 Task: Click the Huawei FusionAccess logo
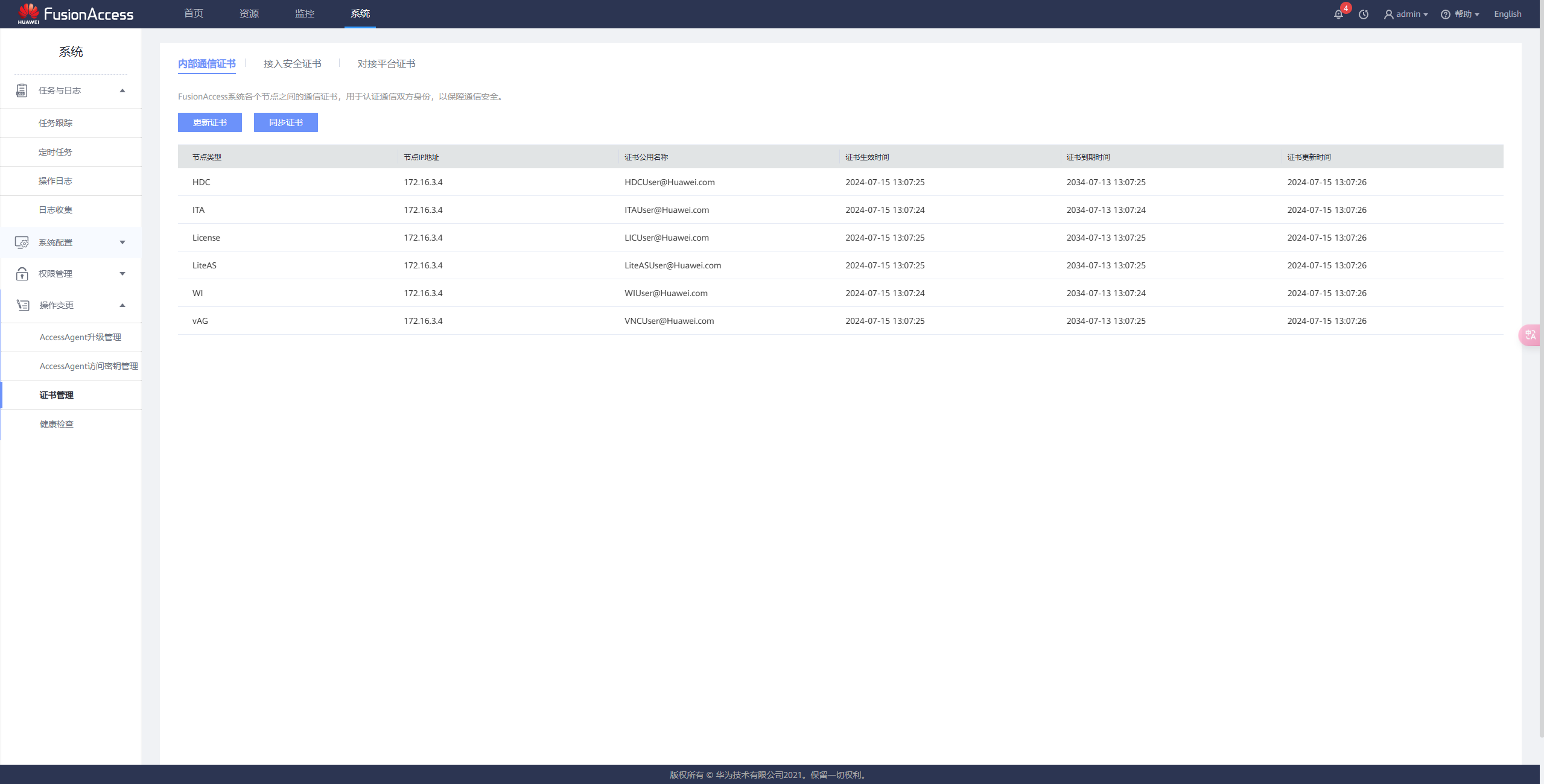tap(75, 14)
